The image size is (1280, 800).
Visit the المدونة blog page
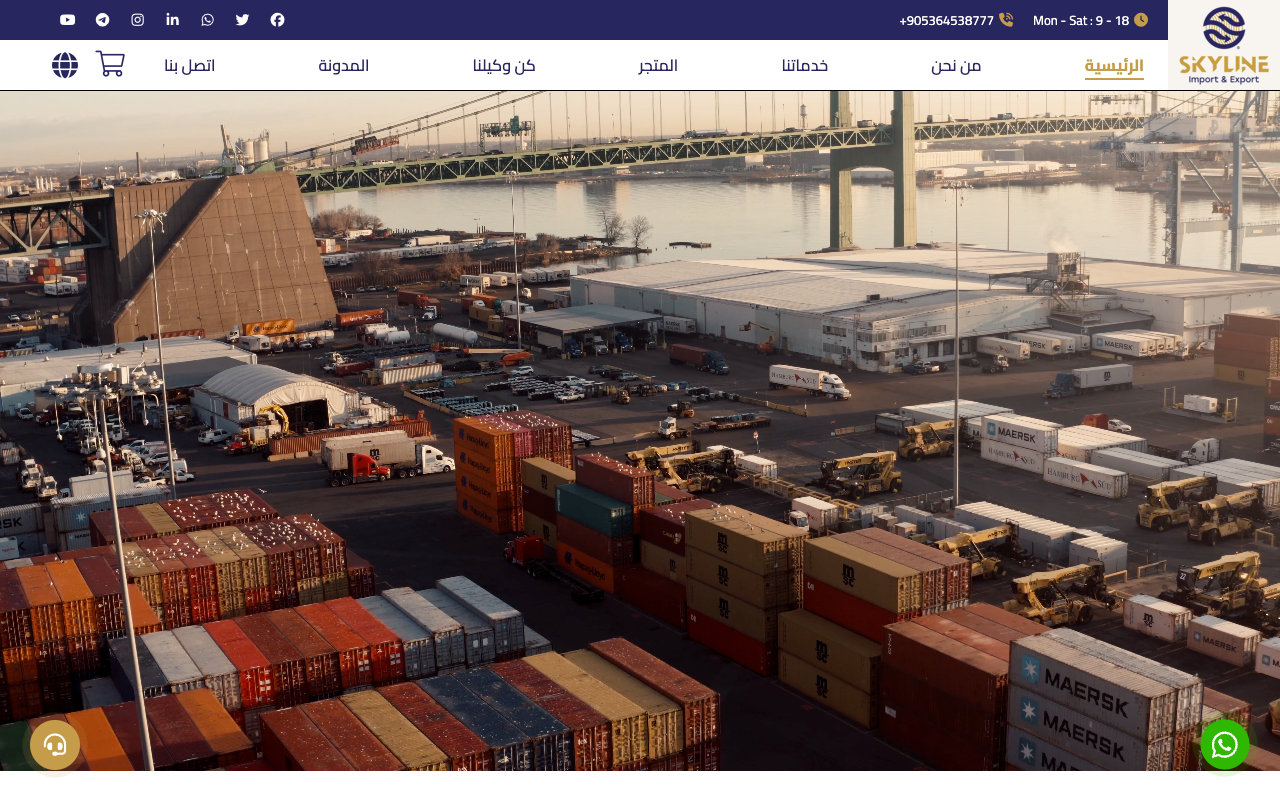click(344, 66)
